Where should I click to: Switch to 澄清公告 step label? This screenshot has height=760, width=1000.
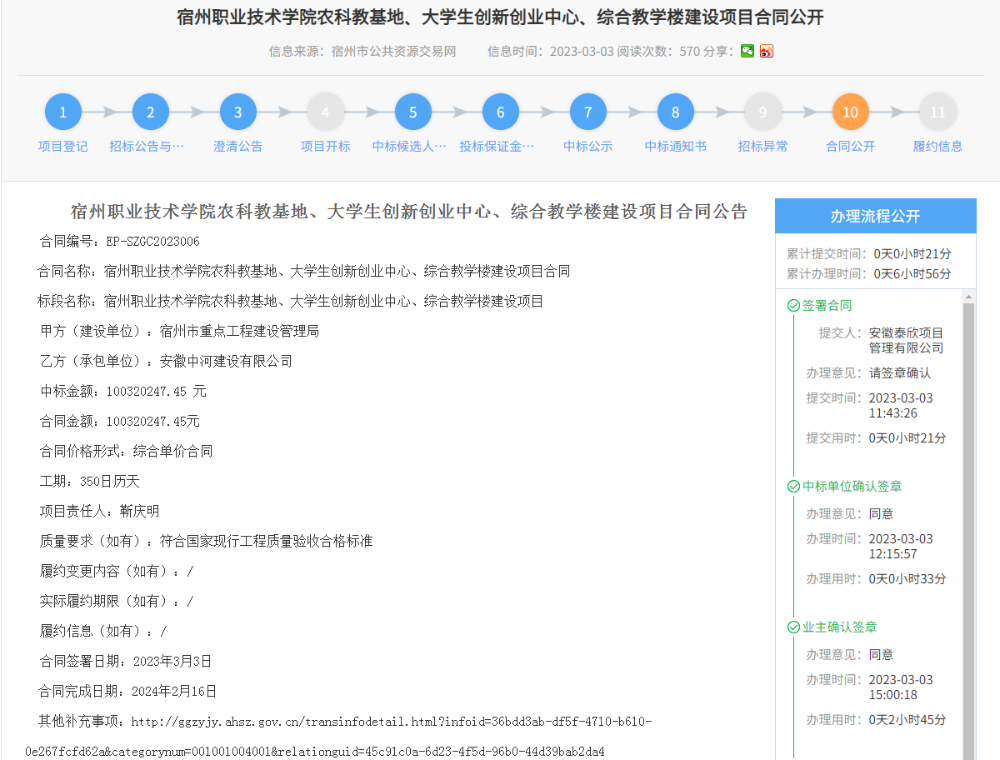(238, 147)
